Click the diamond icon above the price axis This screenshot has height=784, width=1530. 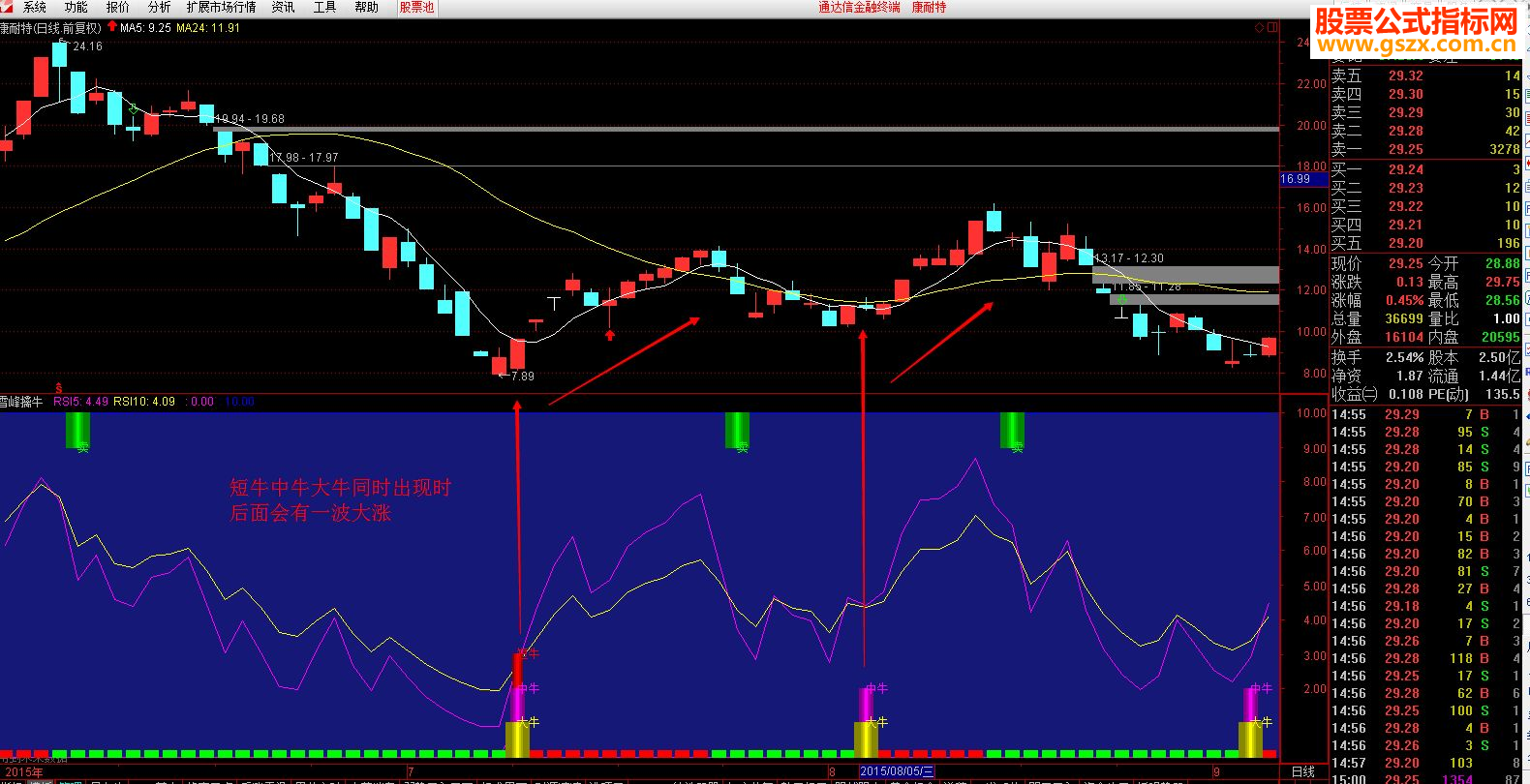1257,28
